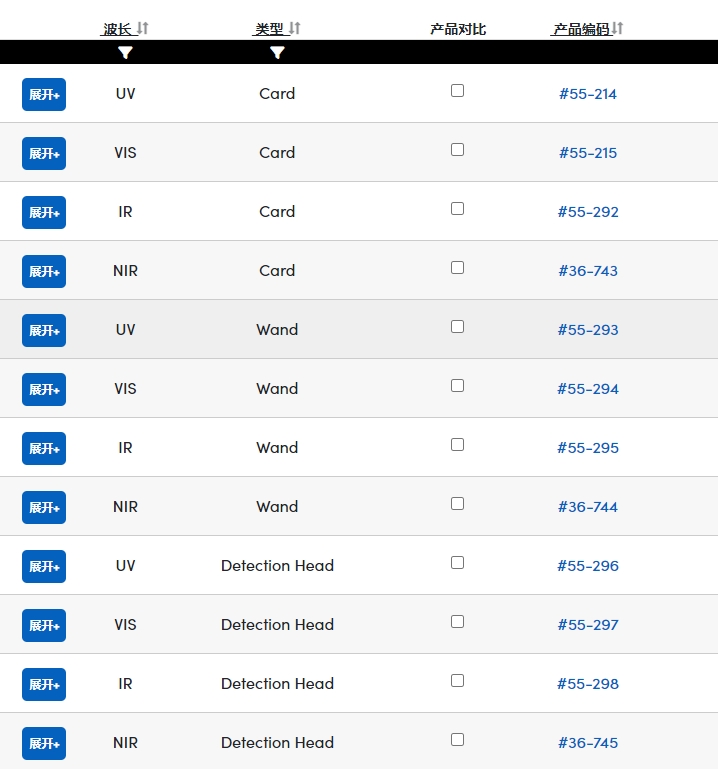This screenshot has width=718, height=769.
Task: Check compare box for #55-294
Action: click(x=458, y=385)
